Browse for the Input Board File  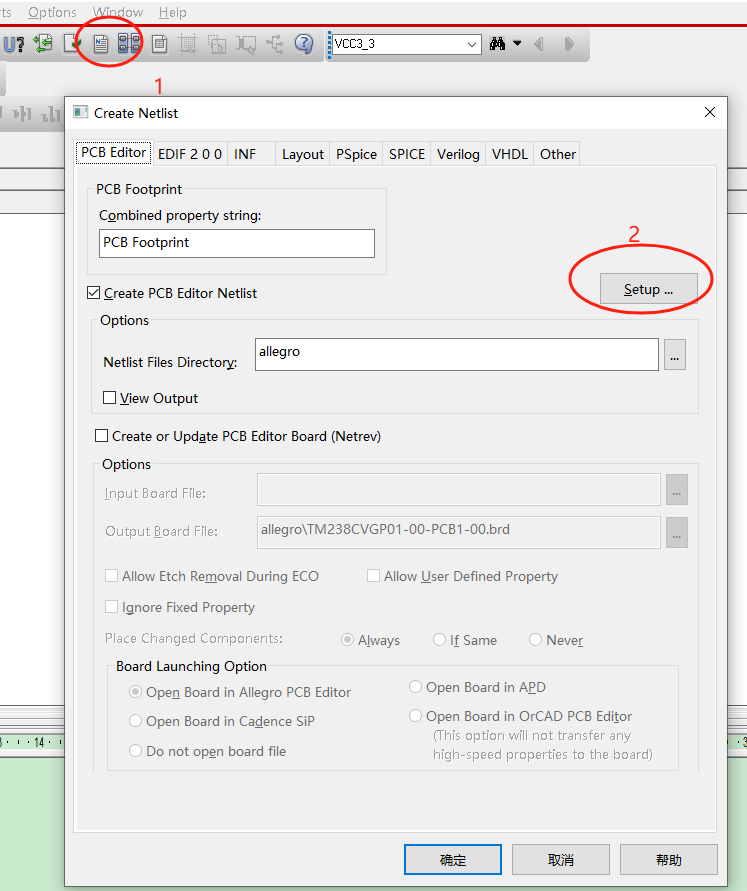tap(677, 490)
